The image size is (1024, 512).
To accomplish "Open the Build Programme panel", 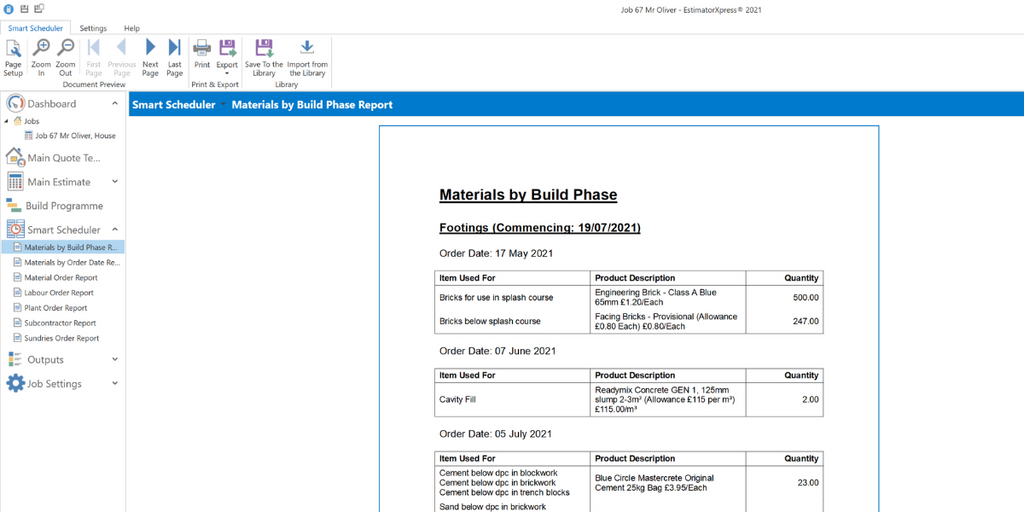I will tap(63, 206).
